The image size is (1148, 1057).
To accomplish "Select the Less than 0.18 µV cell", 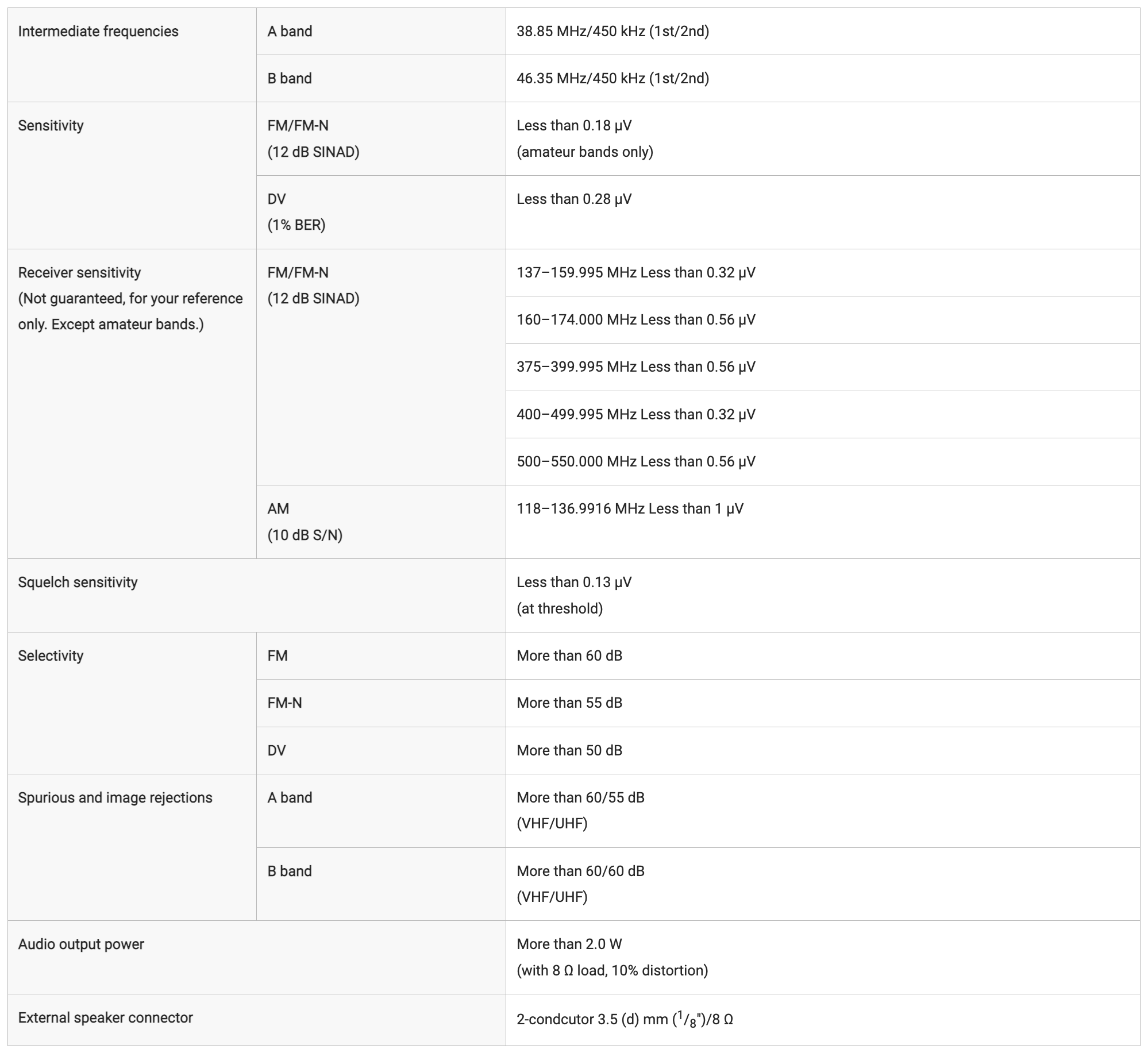I will [823, 139].
